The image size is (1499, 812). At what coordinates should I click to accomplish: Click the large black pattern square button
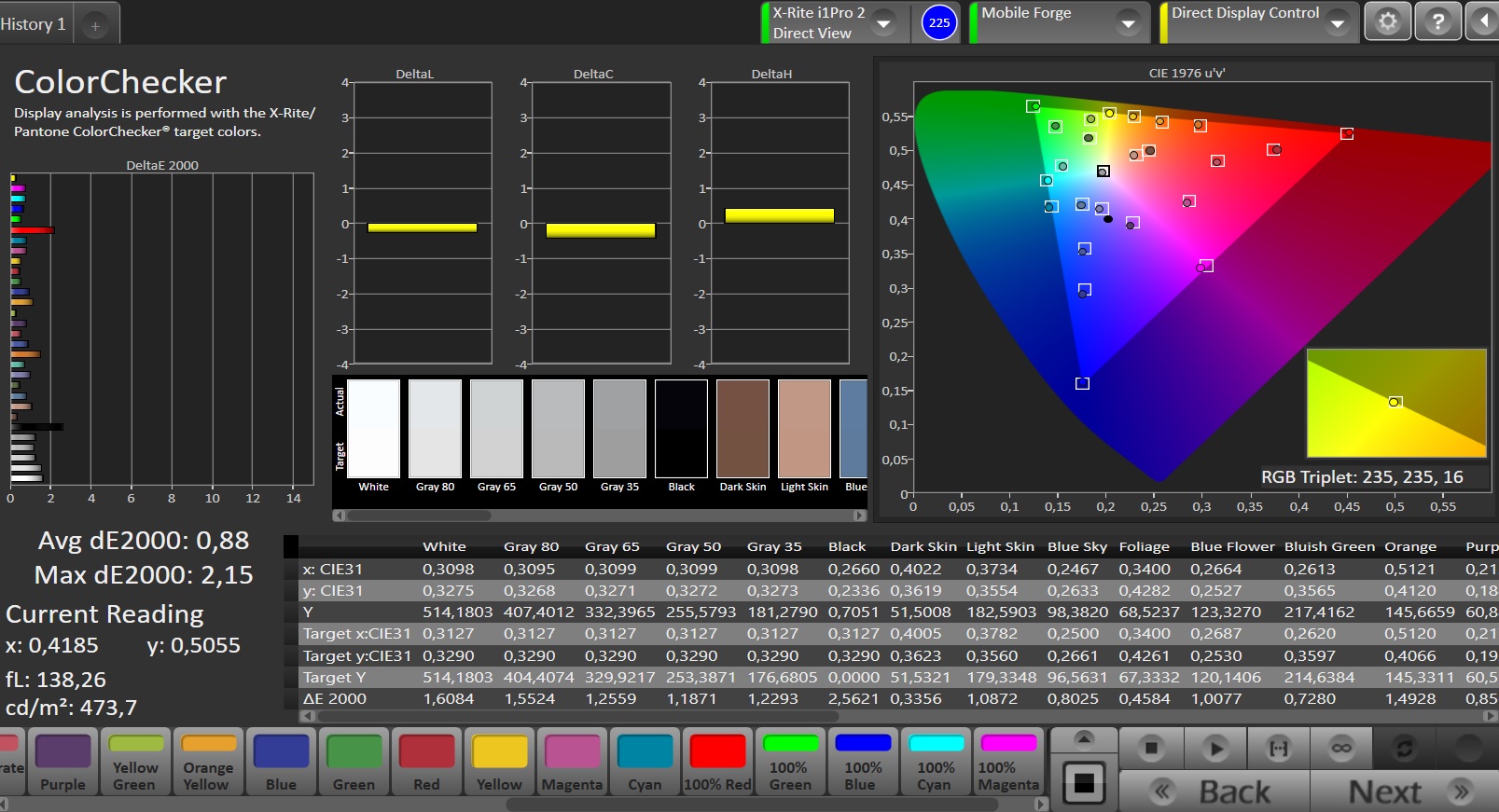pyautogui.click(x=1084, y=783)
